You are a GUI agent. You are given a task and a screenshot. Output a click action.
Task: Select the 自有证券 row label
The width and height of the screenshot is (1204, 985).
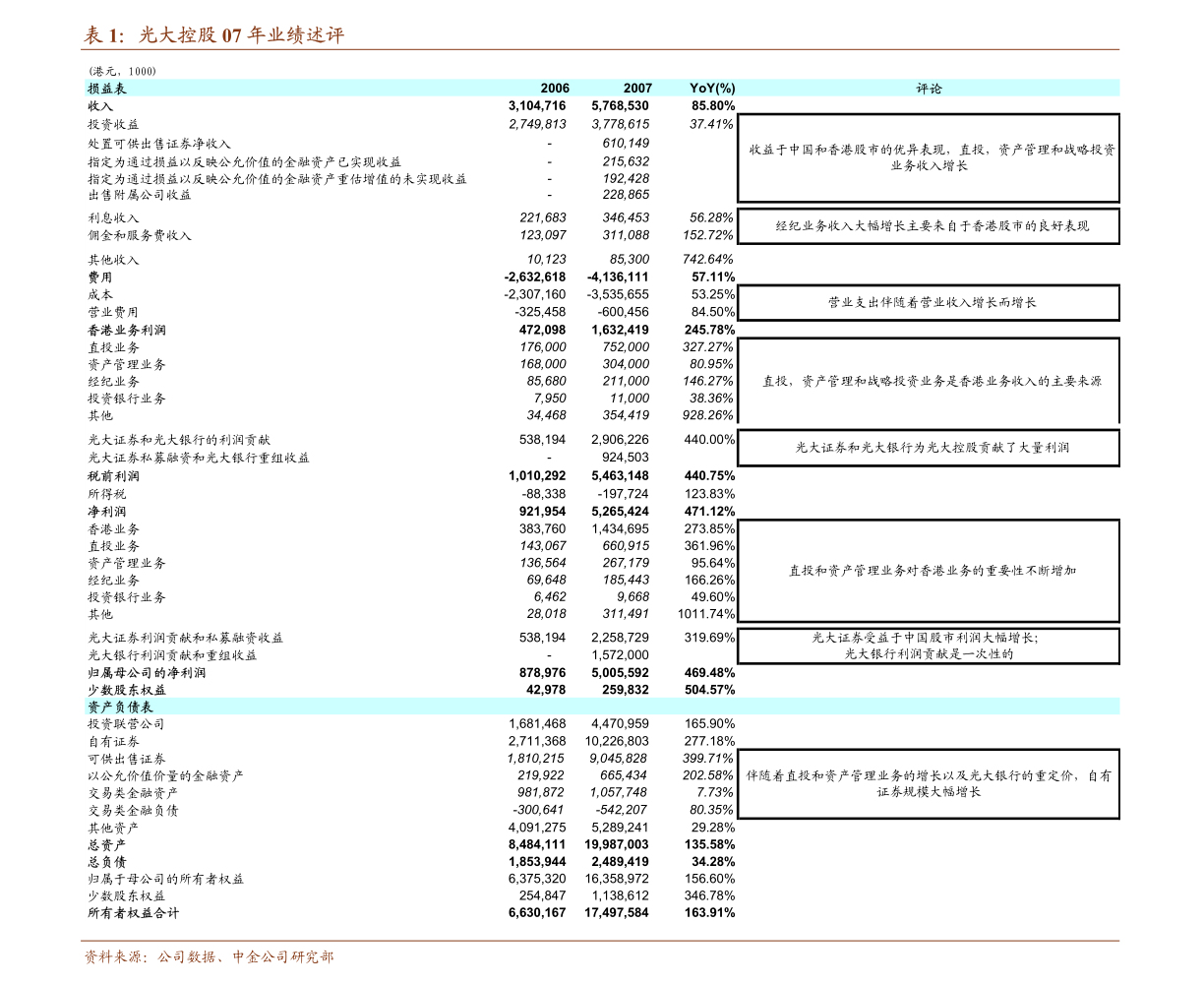(x=114, y=743)
